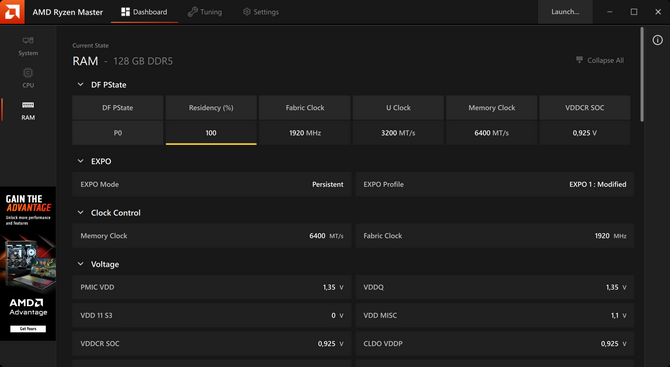Click the AMD Ryzen Master title
This screenshot has width=670, height=367.
click(68, 12)
